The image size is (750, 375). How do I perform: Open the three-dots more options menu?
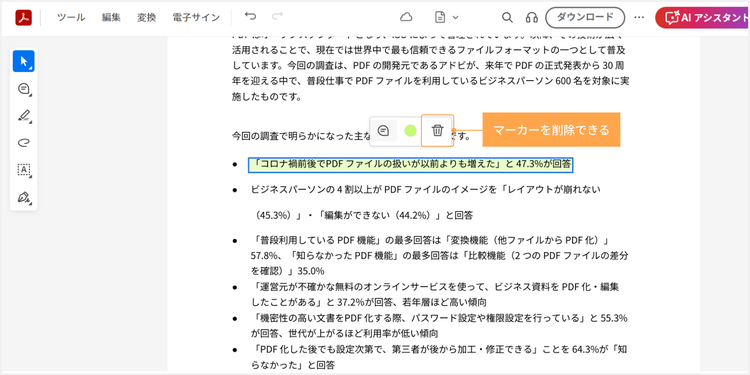click(x=639, y=17)
